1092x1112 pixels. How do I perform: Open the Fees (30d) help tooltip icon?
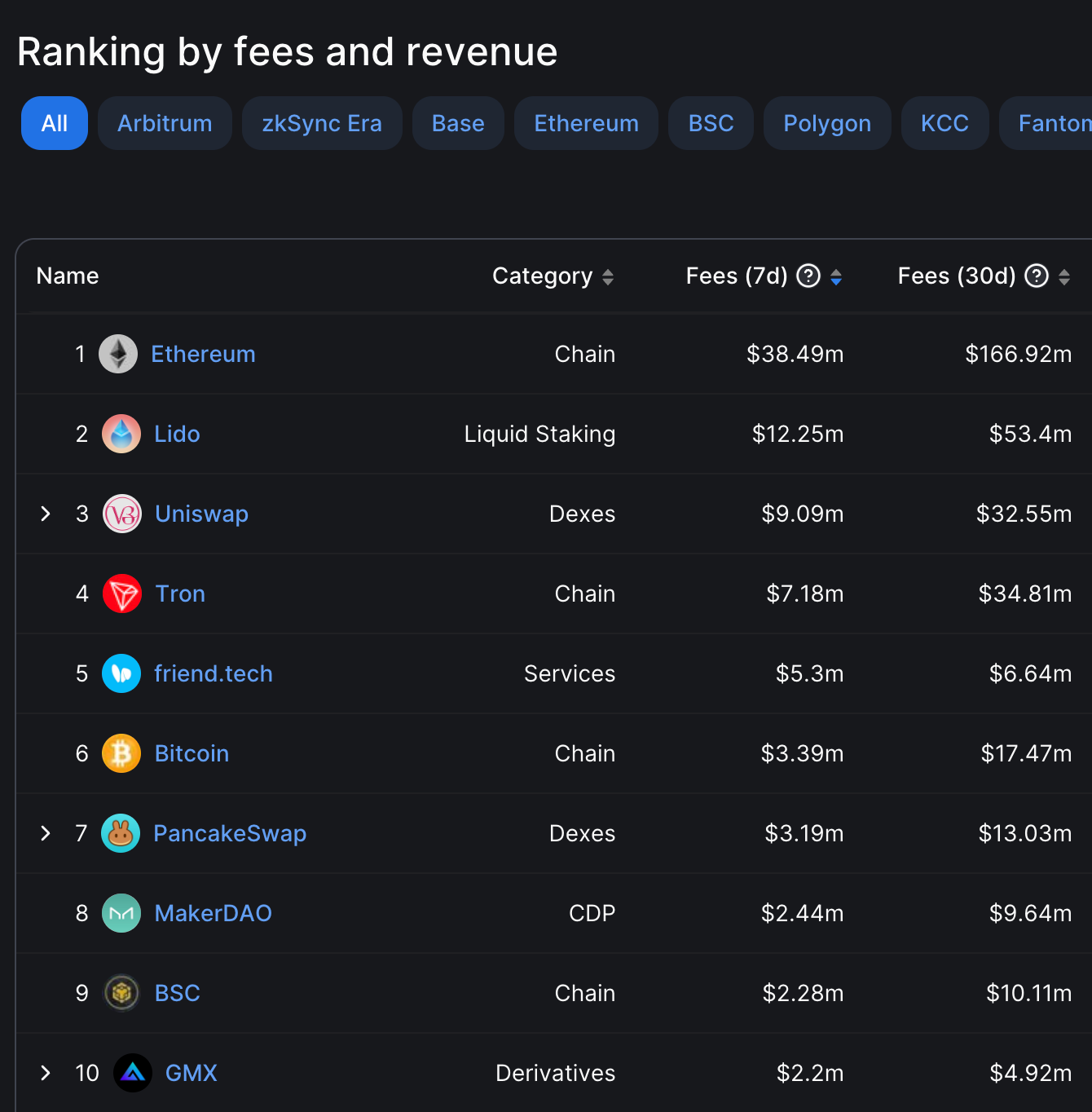pyautogui.click(x=1037, y=276)
